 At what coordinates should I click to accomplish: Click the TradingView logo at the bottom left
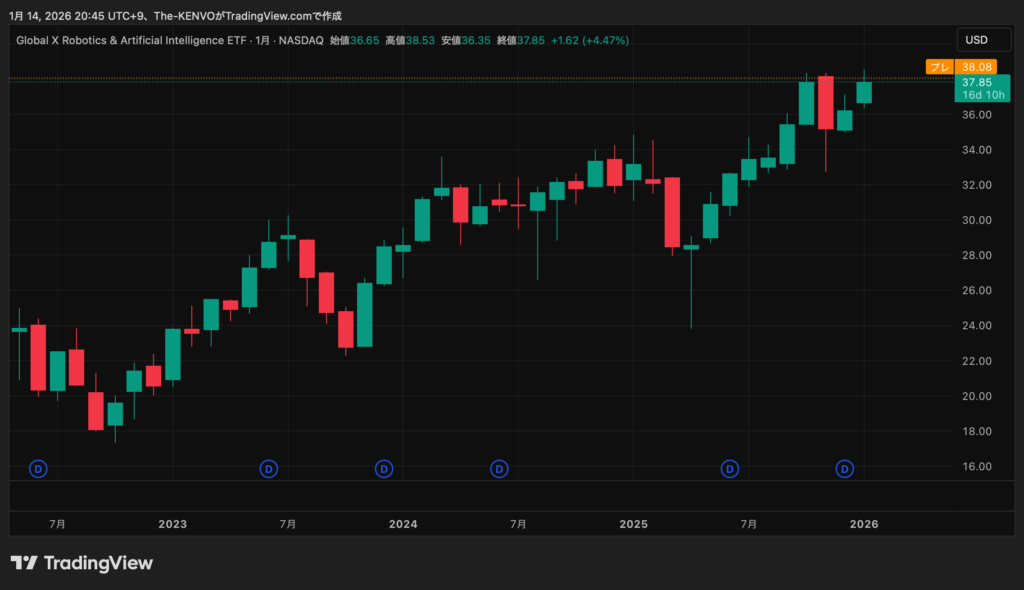pos(82,563)
